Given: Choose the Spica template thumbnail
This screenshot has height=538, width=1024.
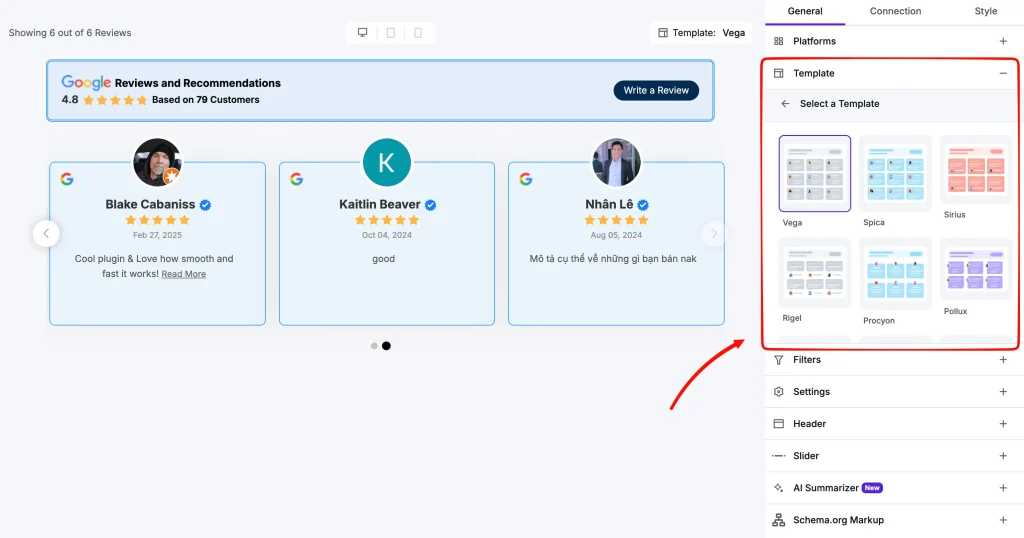Looking at the screenshot, I should pos(895,174).
